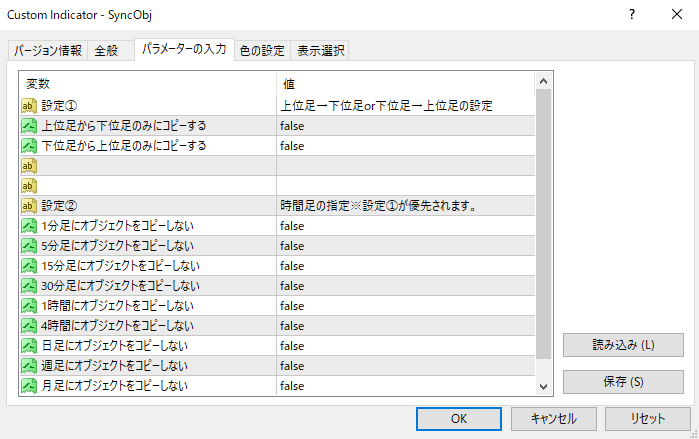Viewport: 699px width, 439px height.
Task: Click the icon for 1分足にオブジェクトをコピーしない
Action: (29, 225)
